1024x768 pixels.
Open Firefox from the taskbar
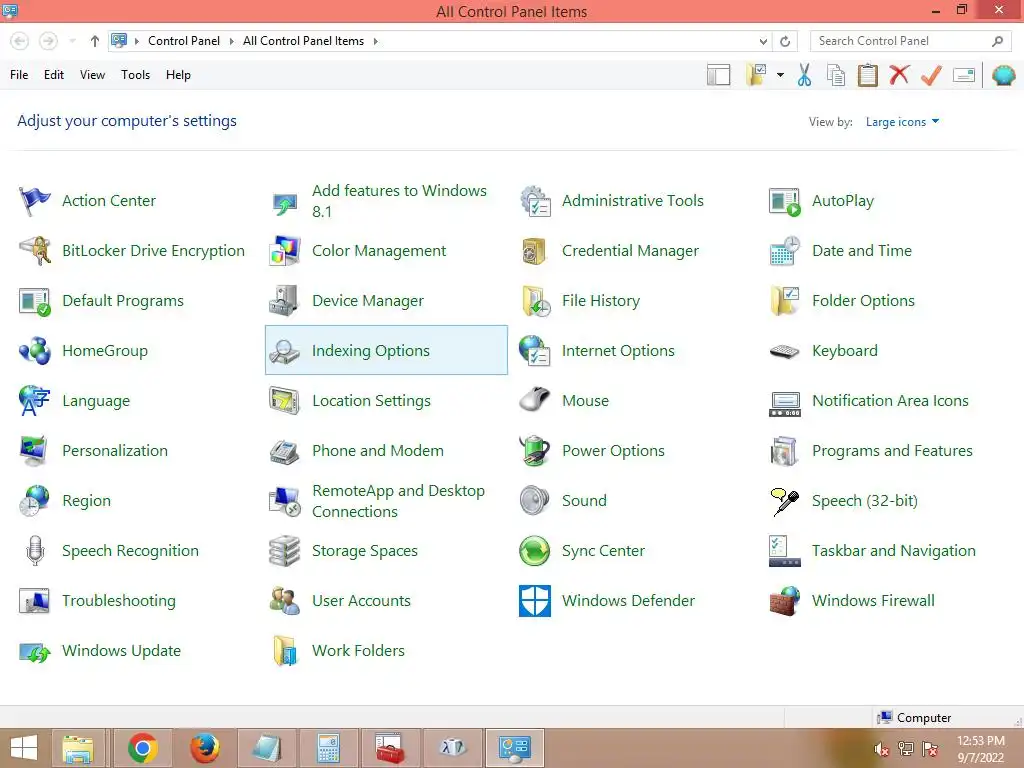[204, 748]
